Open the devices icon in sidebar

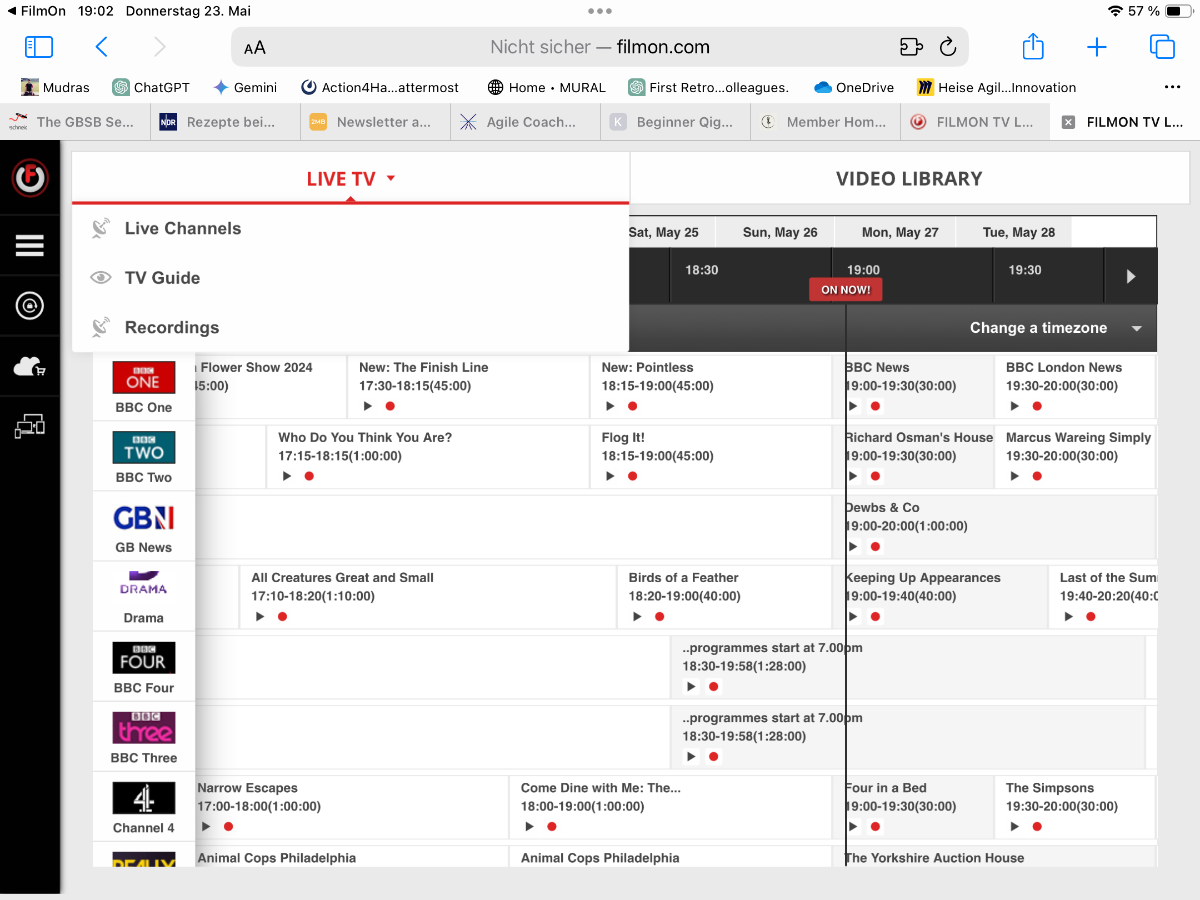(30, 427)
